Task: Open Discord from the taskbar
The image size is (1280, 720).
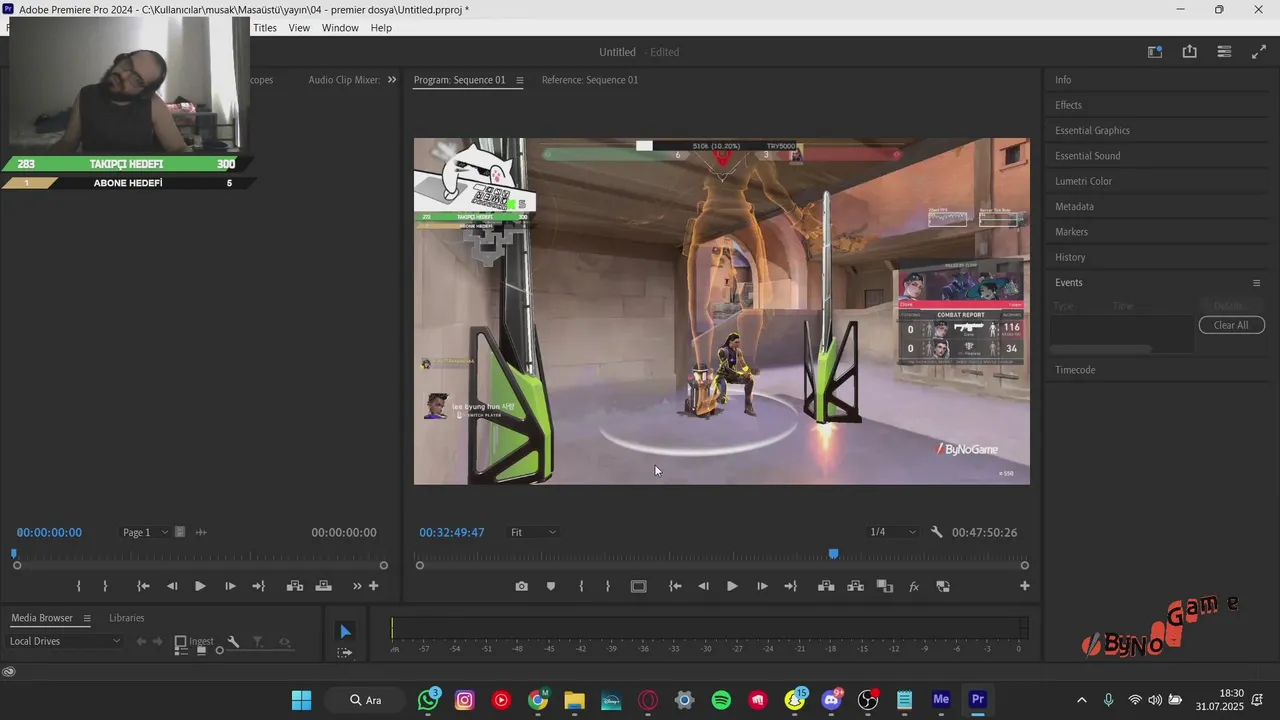Action: tap(831, 700)
